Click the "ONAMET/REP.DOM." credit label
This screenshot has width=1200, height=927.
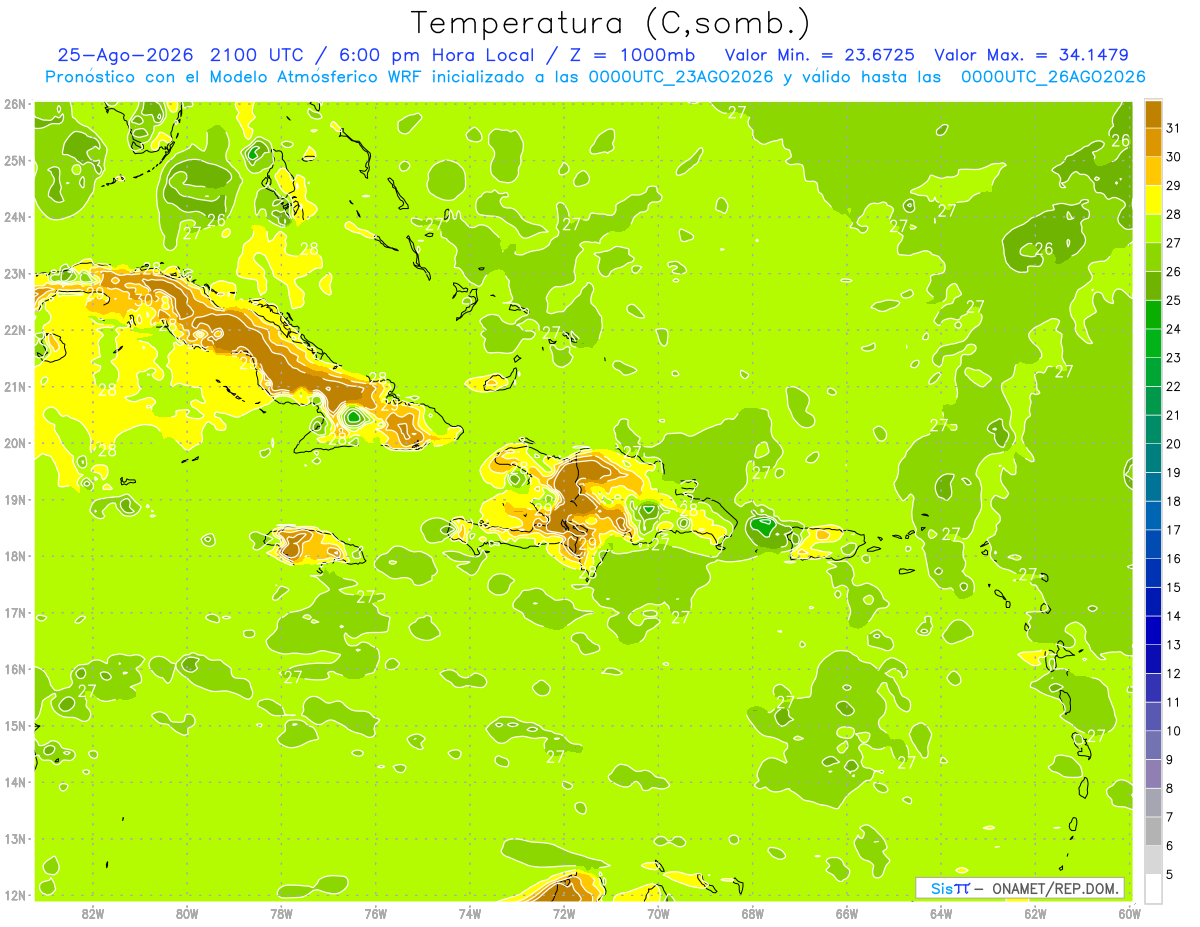1056,888
